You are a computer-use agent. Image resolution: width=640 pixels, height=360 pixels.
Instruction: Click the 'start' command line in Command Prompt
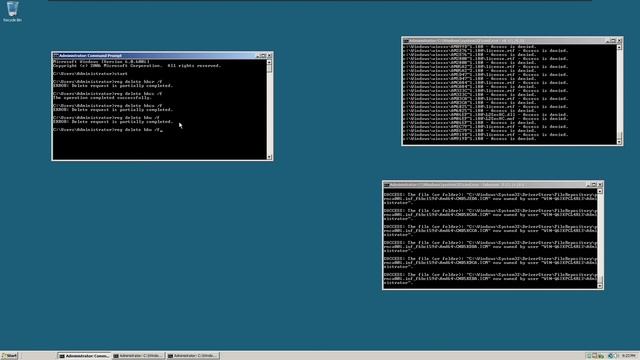click(90, 73)
